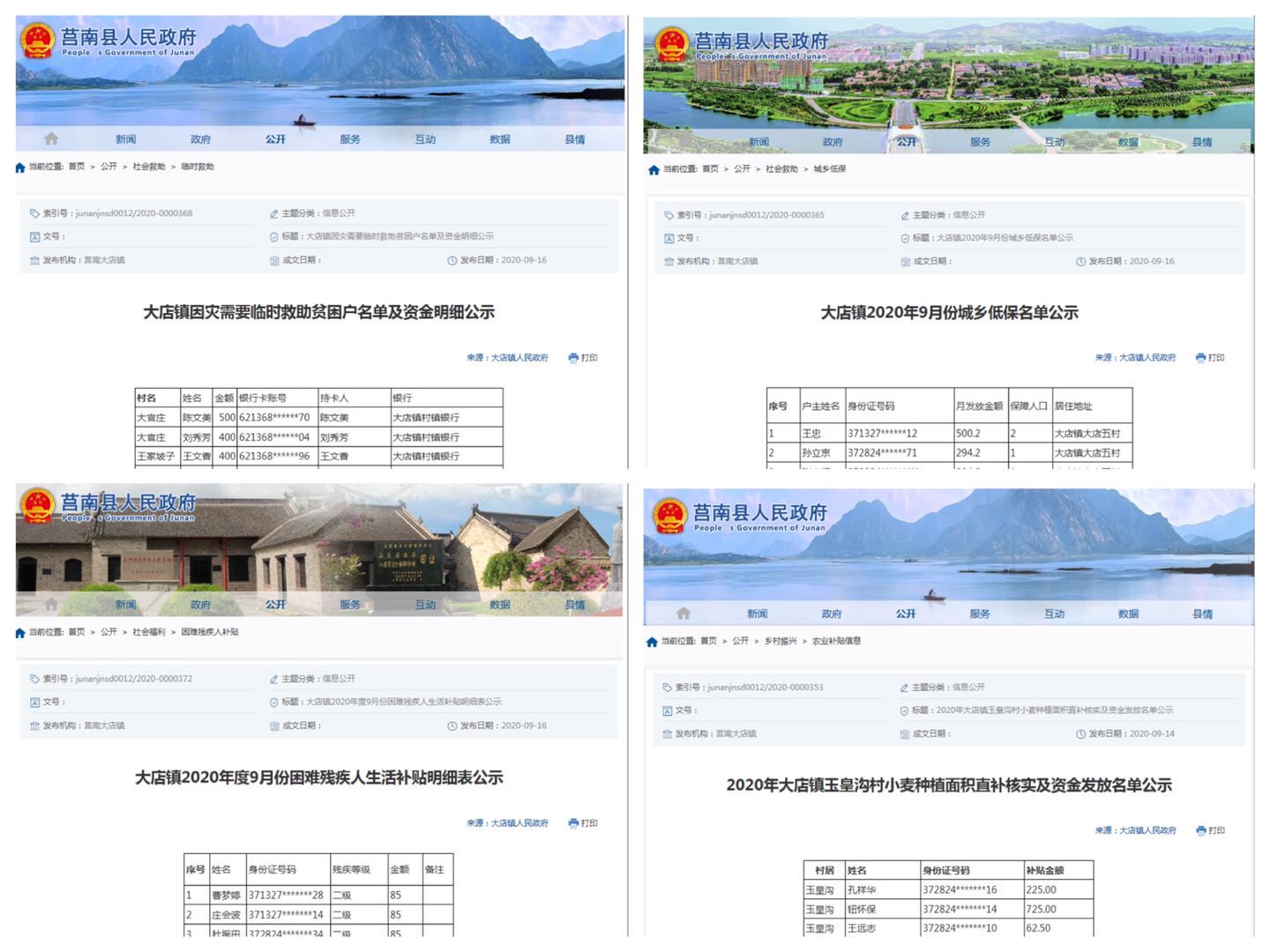Click the 银行卡账号 table column header
This screenshot has width=1270, height=952.
point(263,398)
